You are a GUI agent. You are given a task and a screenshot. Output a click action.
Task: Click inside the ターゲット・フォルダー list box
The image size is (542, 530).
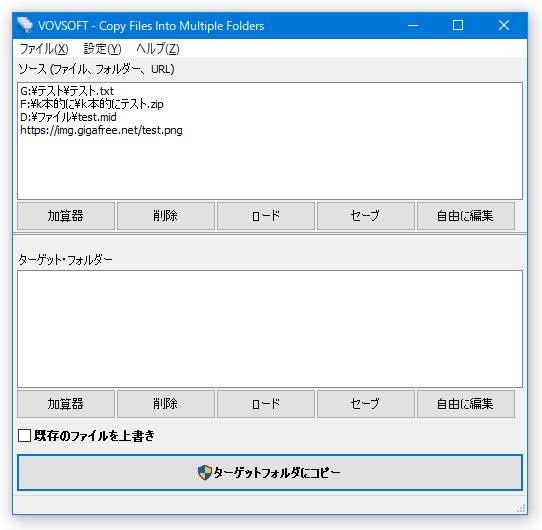(270, 329)
